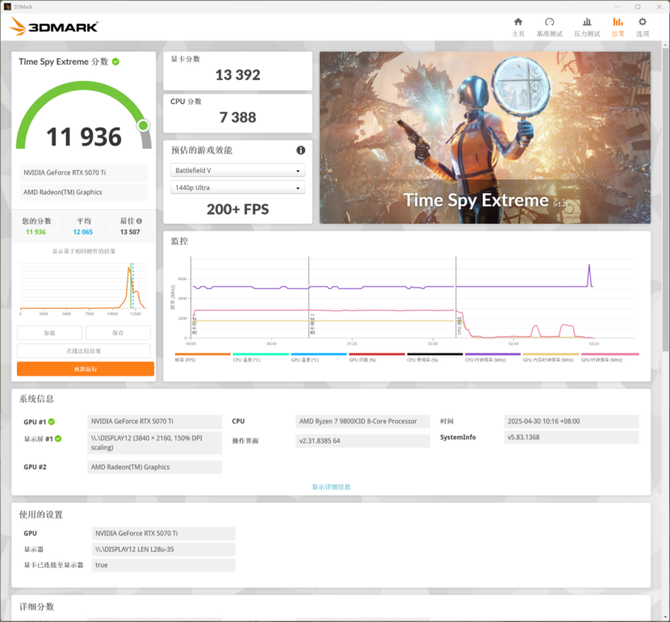Image resolution: width=670 pixels, height=622 pixels.
Task: Click the 加载 load button
Action: tap(50, 332)
